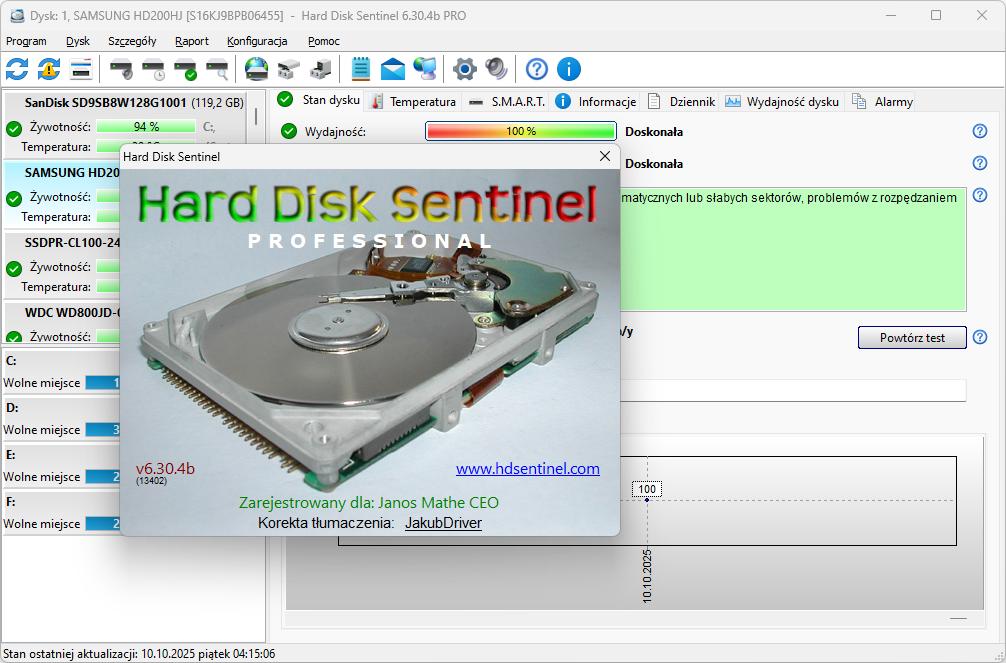Click the green check icon beside Wydajność label
The height and width of the screenshot is (663, 1006).
[289, 132]
